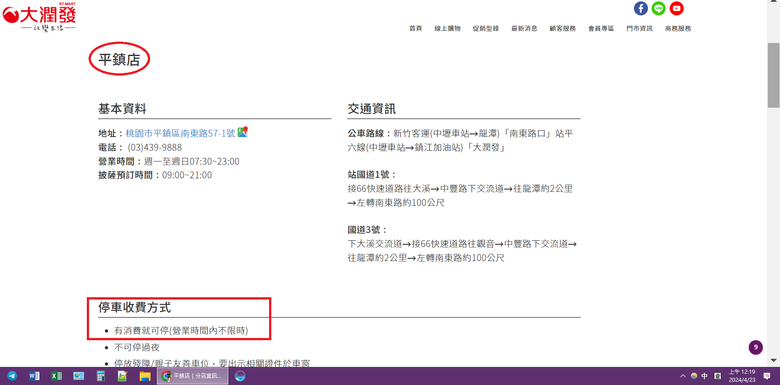Viewport: 780px width, 385px height.
Task: Open the notepad-with-pencil taskbar icon
Action: (122, 376)
